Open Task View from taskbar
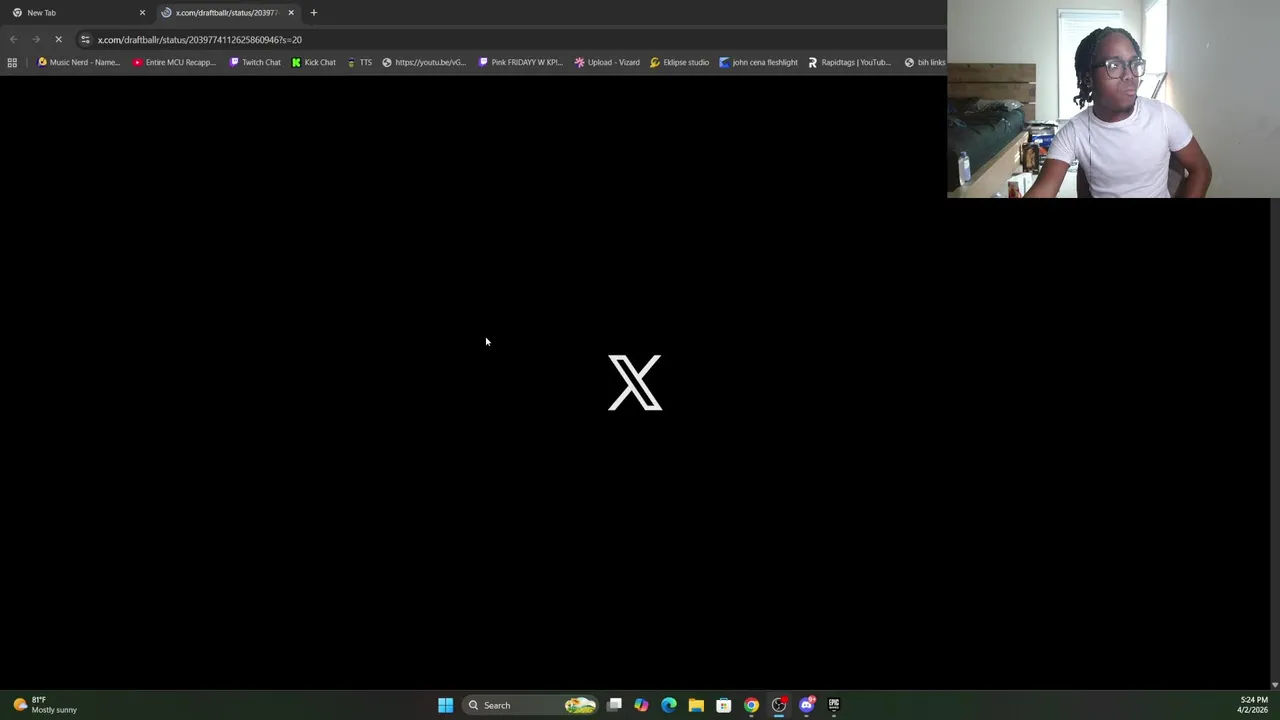The width and height of the screenshot is (1280, 720). [x=614, y=705]
